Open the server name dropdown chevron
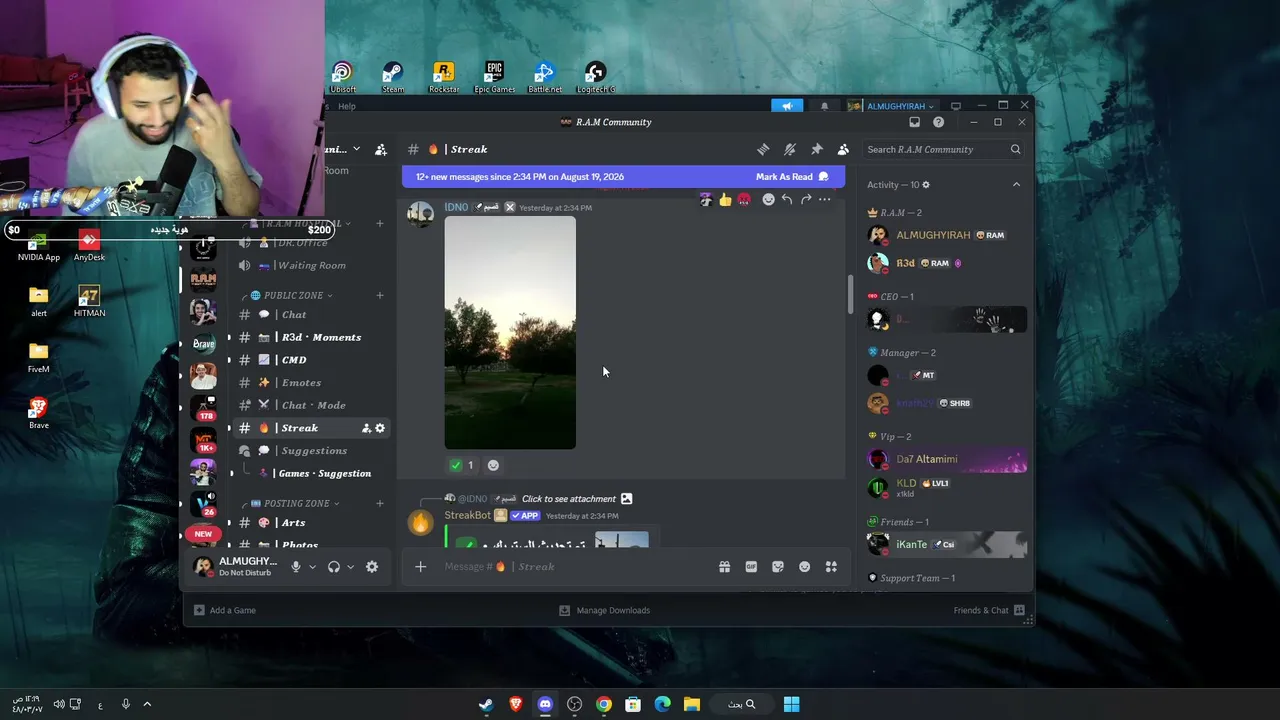Image resolution: width=1280 pixels, height=720 pixels. coord(356,149)
